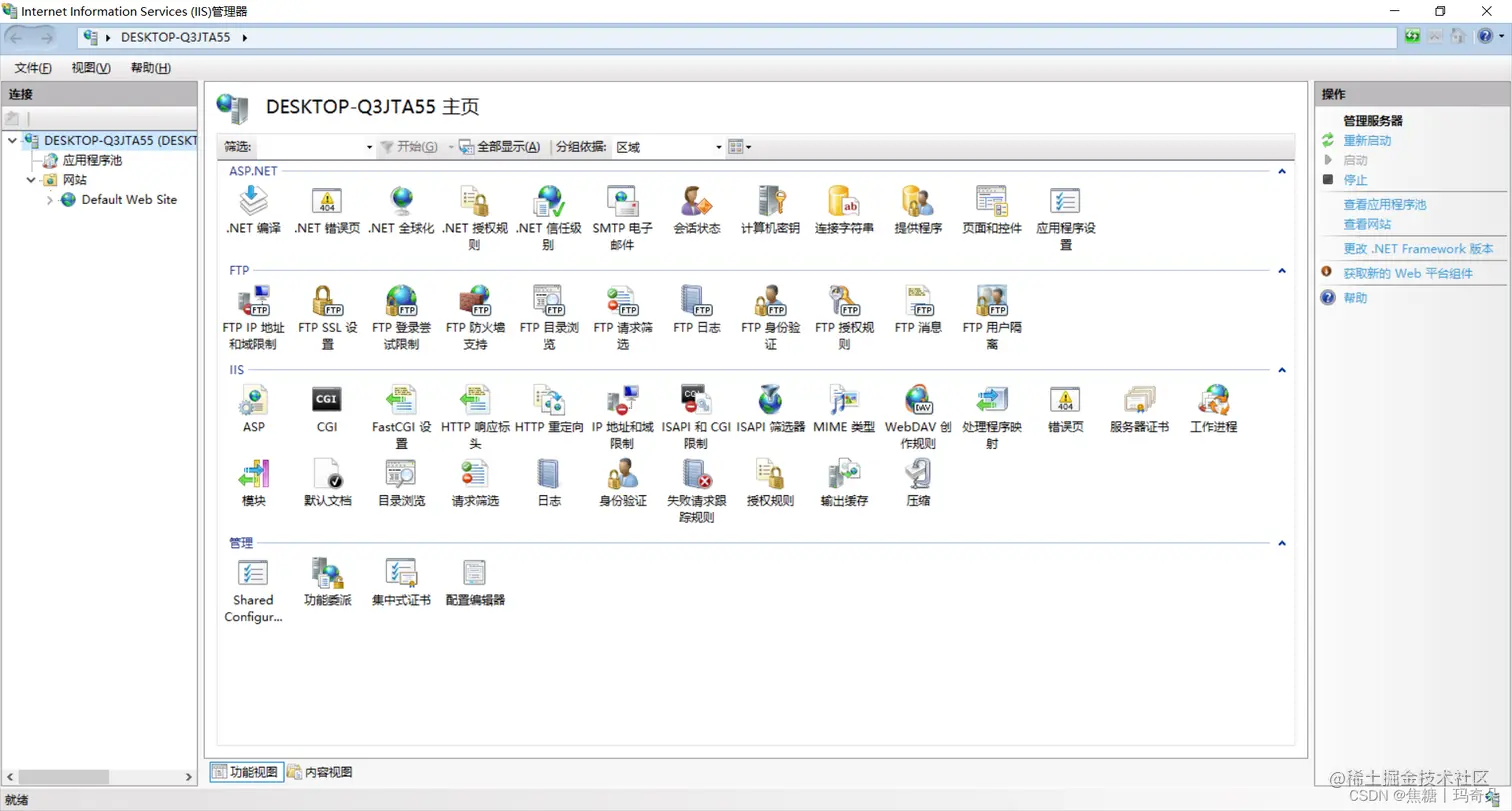Screen dimensions: 1512x811
Task: Open the 分组依据 区域 dropdown
Action: point(667,147)
